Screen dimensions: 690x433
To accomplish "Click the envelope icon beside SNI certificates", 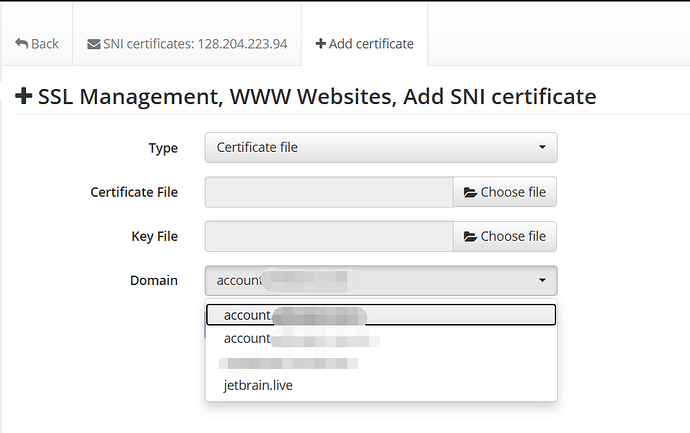I will [x=94, y=44].
